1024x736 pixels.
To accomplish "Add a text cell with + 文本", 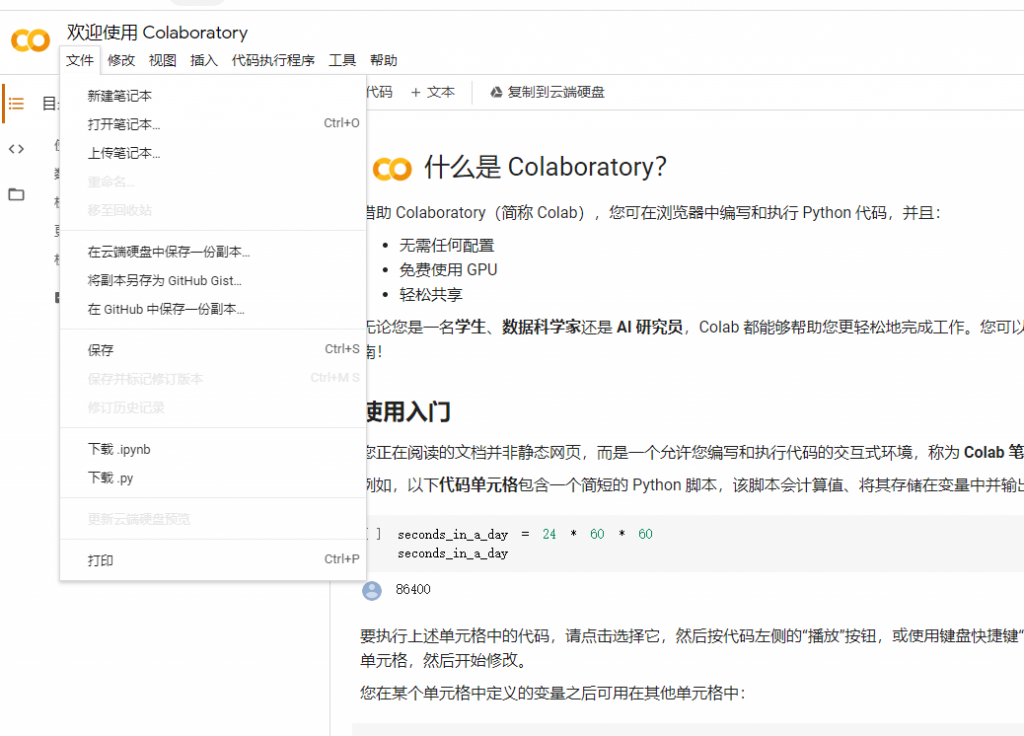I will [433, 93].
